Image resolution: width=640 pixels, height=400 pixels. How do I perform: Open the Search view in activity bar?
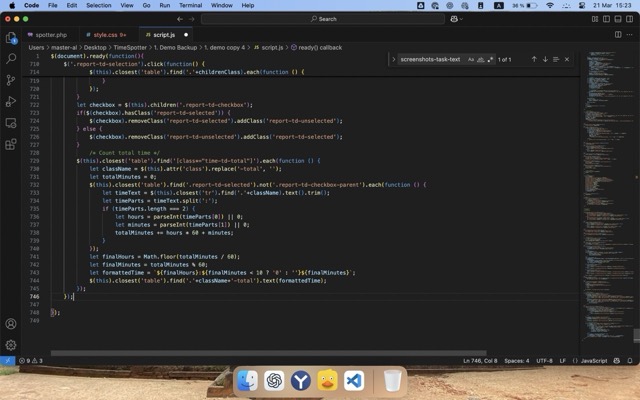pos(11,59)
